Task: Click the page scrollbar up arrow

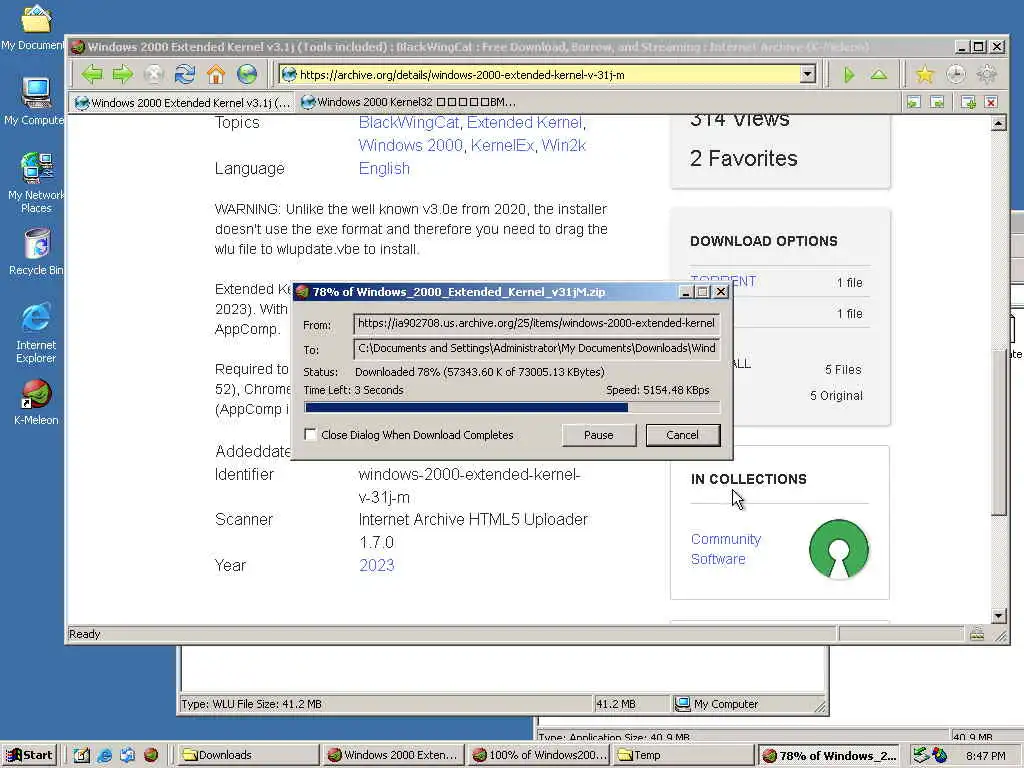Action: tap(999, 123)
